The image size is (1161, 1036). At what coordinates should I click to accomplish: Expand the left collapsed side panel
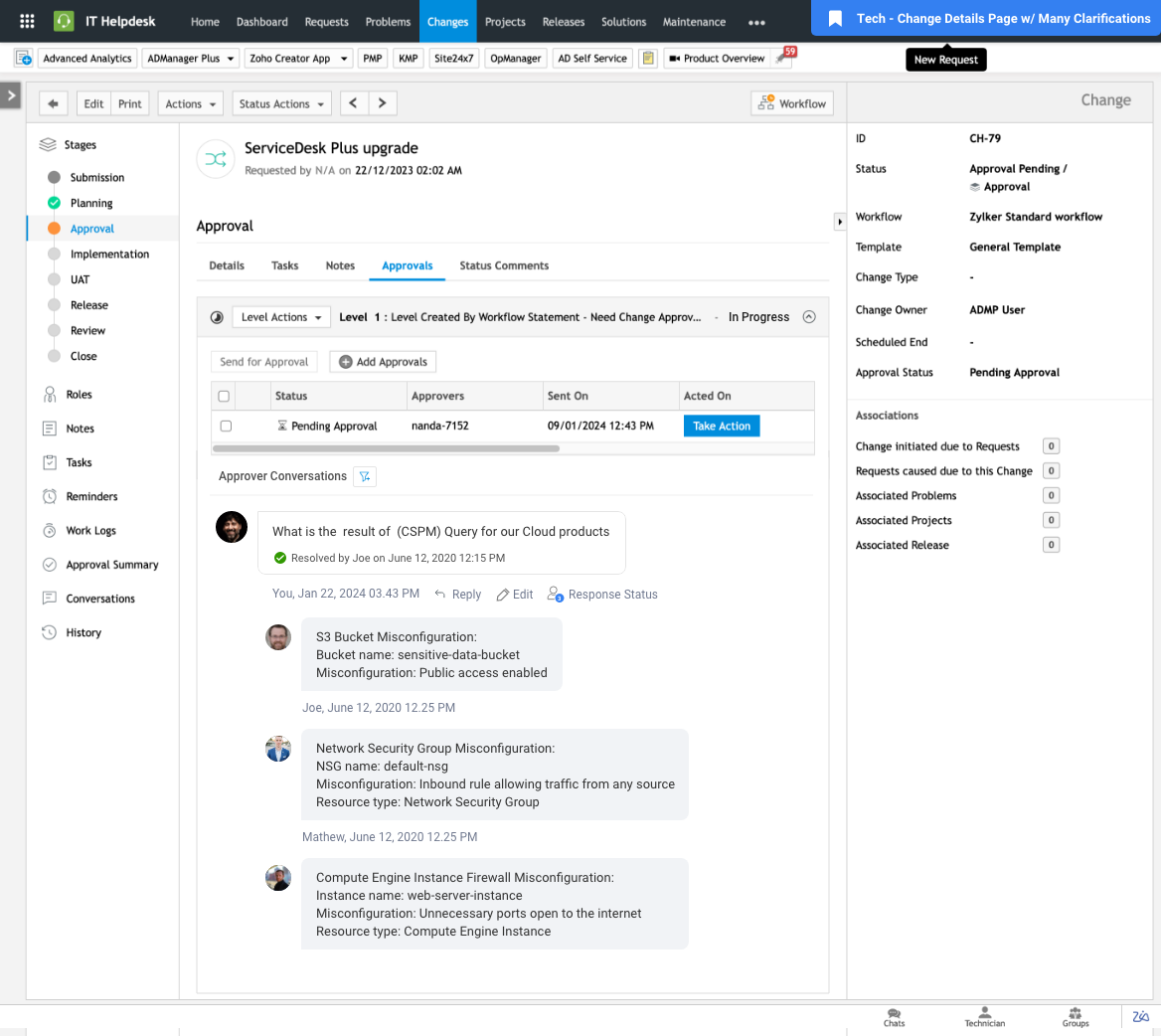pyautogui.click(x=11, y=95)
